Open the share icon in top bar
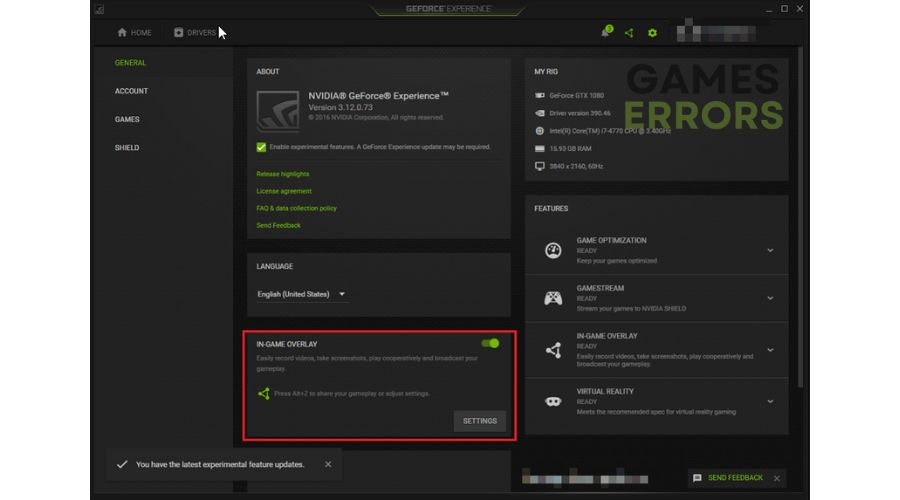 coord(629,33)
